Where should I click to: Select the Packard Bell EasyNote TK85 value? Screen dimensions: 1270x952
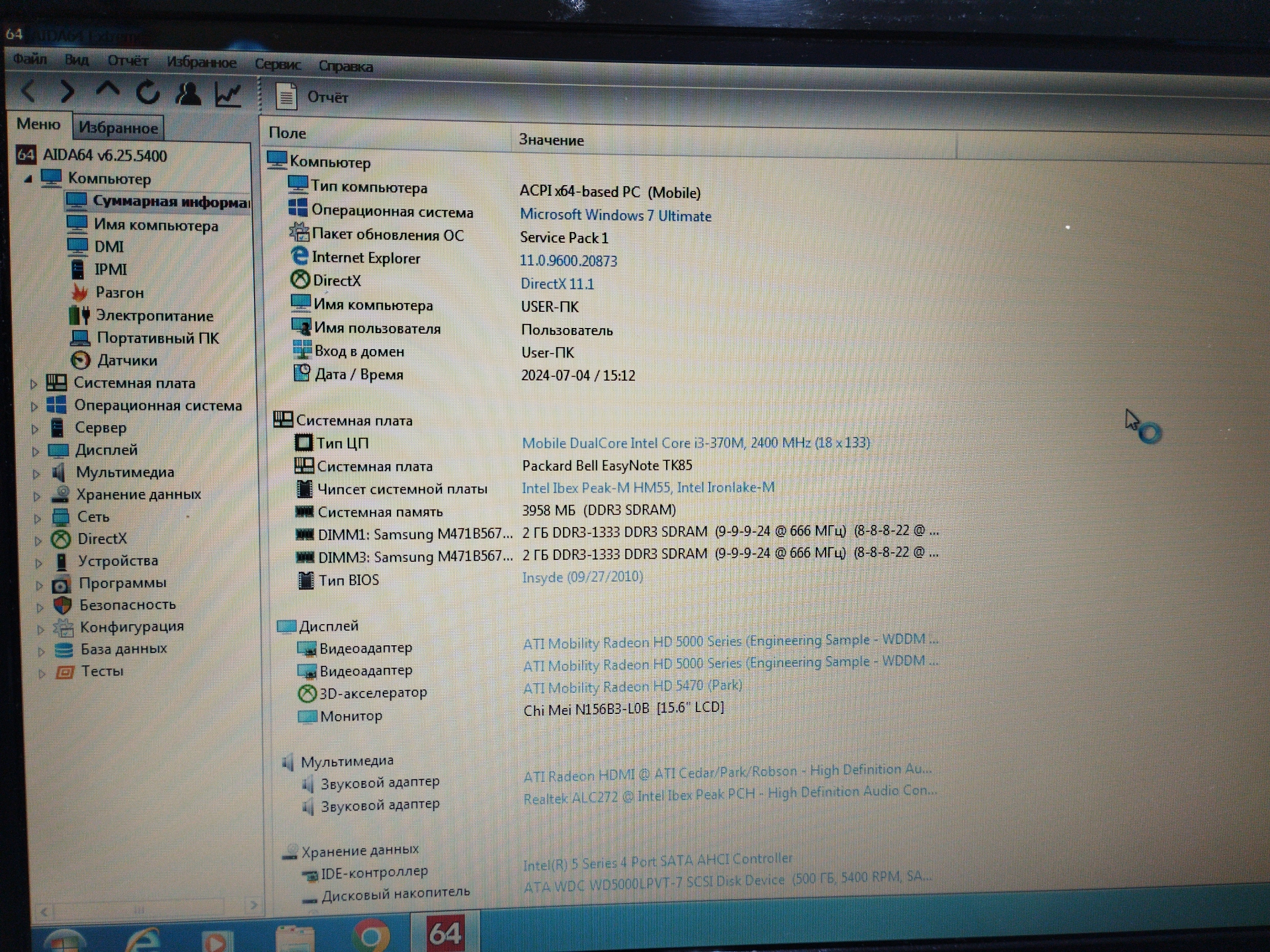pyautogui.click(x=607, y=466)
